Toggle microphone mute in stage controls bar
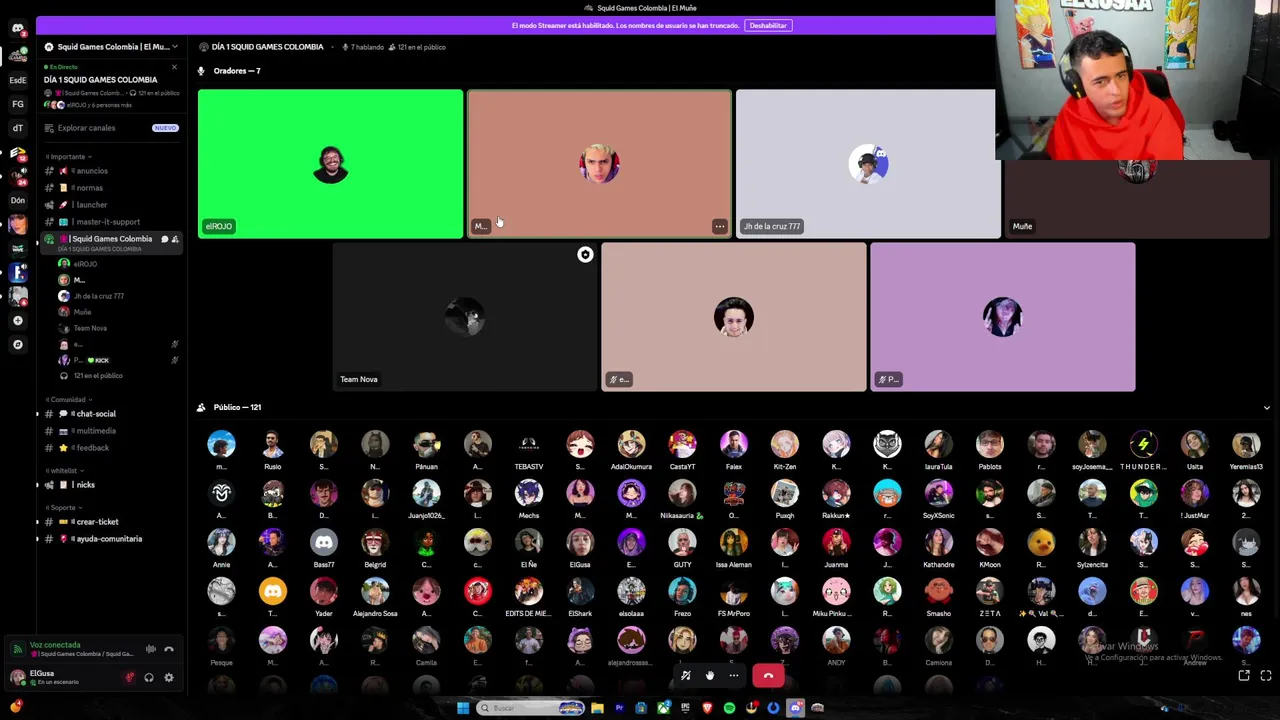1280x720 pixels. tap(686, 676)
